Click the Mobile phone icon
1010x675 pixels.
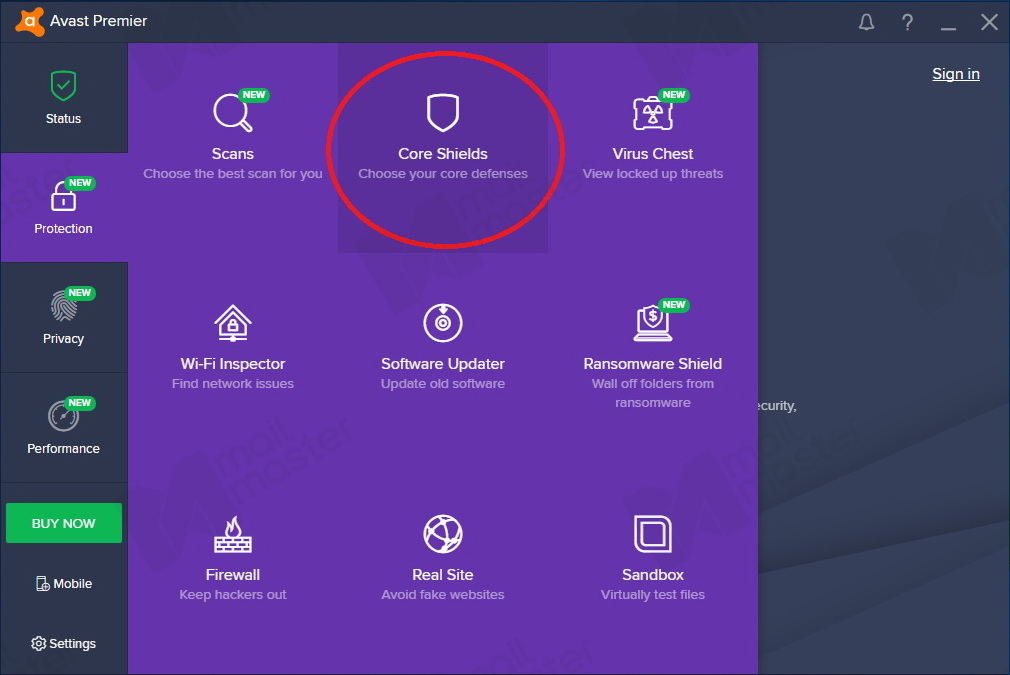(x=43, y=584)
